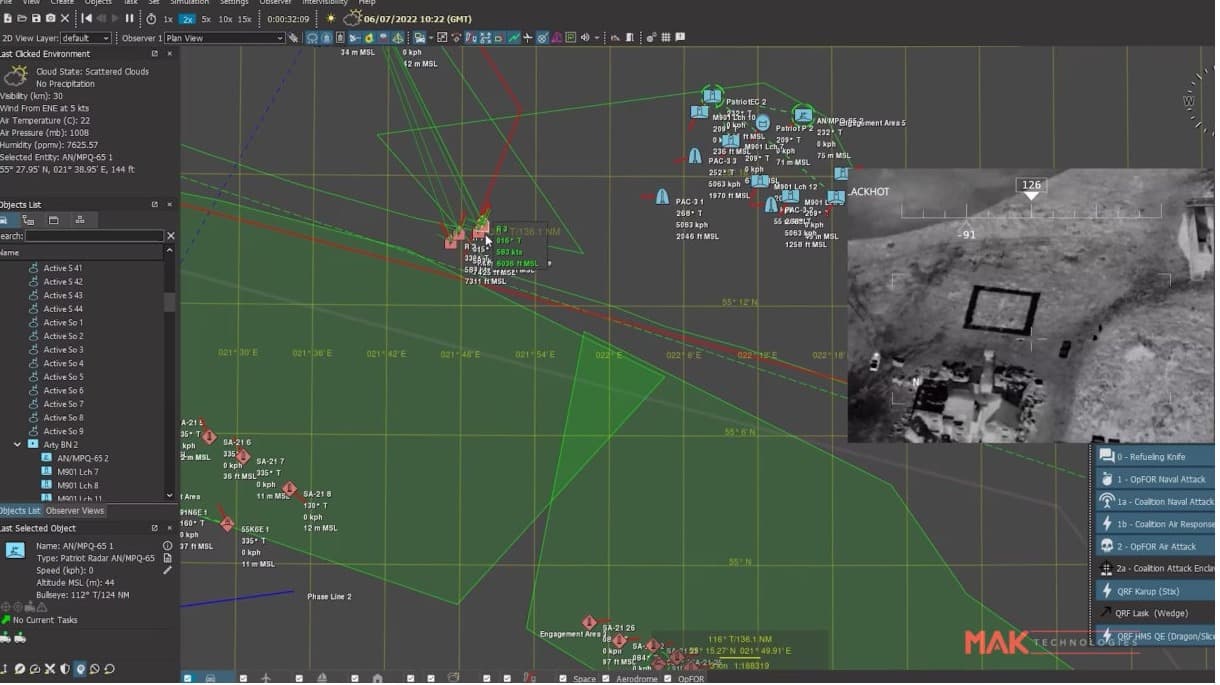Click the shield icon in bottom toolbar

65,669
